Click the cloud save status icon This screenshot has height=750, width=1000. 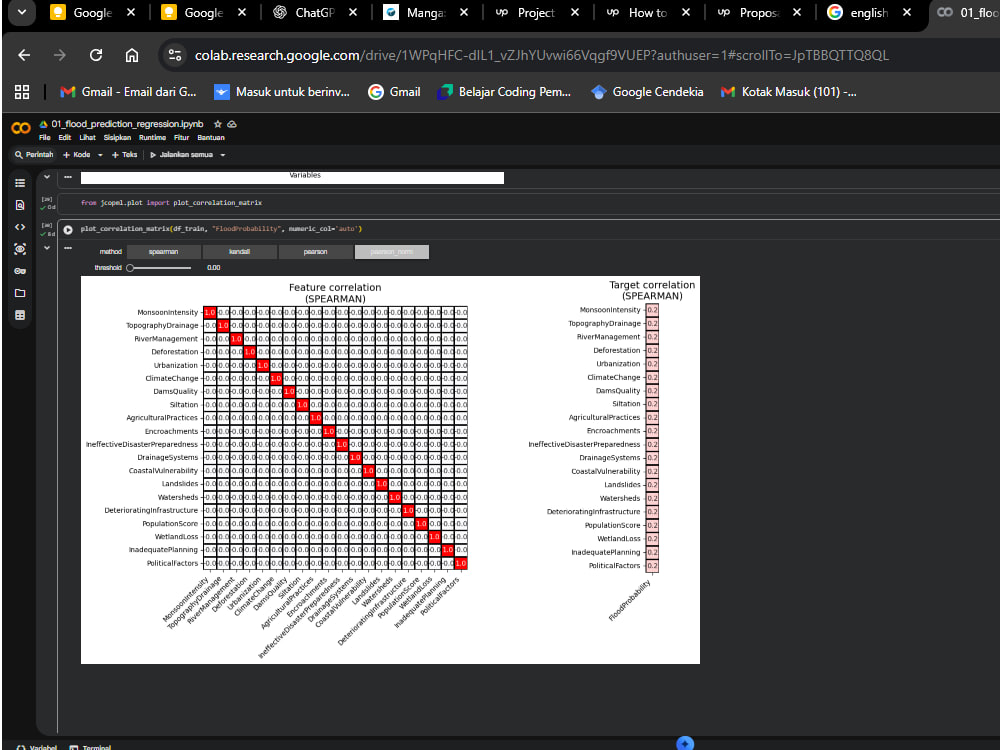click(232, 124)
